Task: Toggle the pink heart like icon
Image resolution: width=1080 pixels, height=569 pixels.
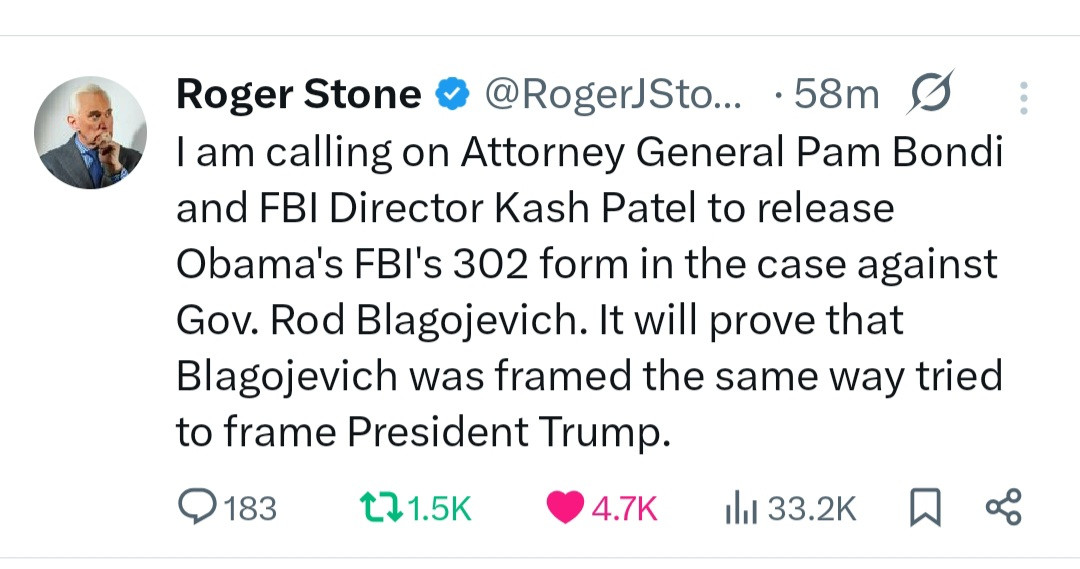Action: click(566, 508)
